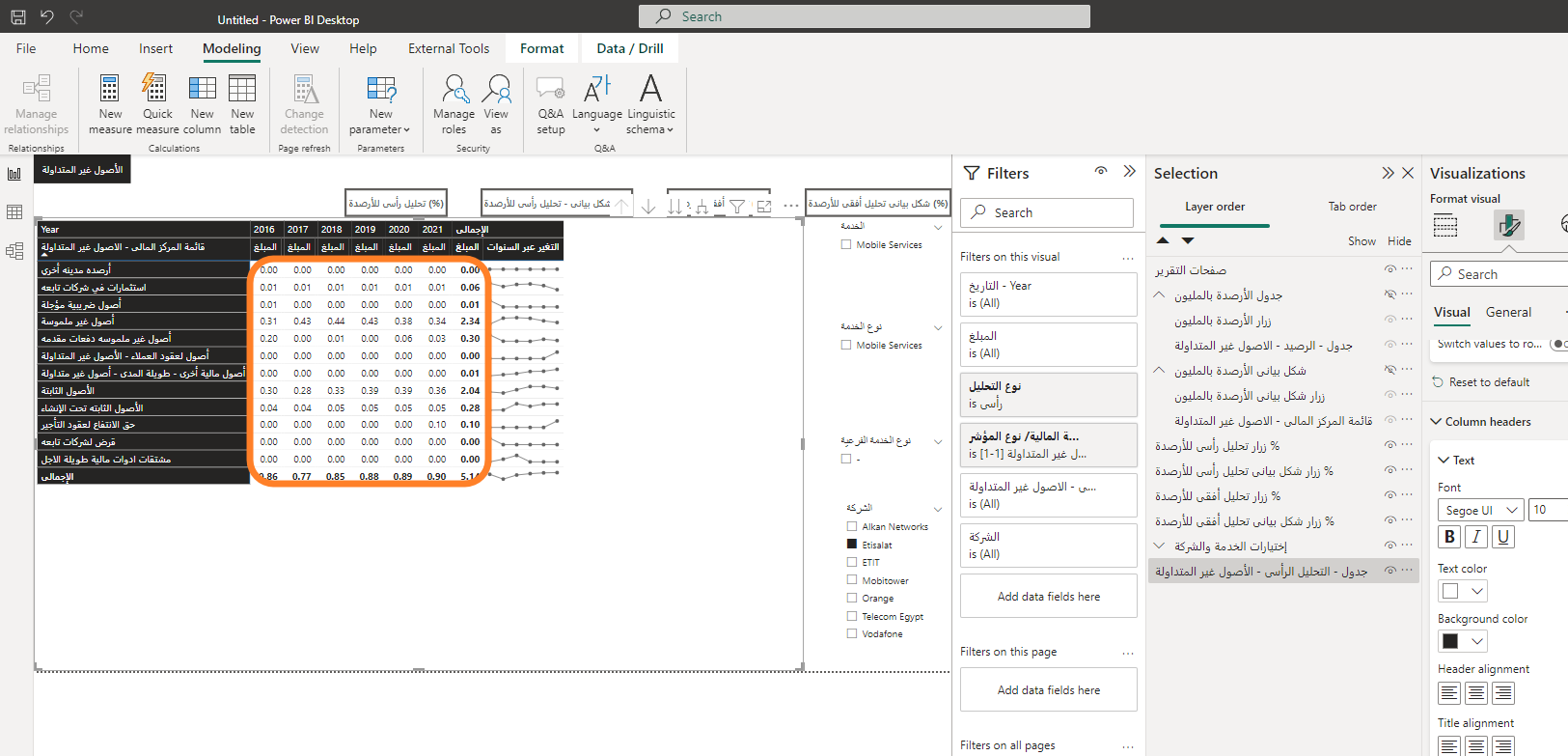
Task: Open the Data / Drill tab
Action: 630,48
